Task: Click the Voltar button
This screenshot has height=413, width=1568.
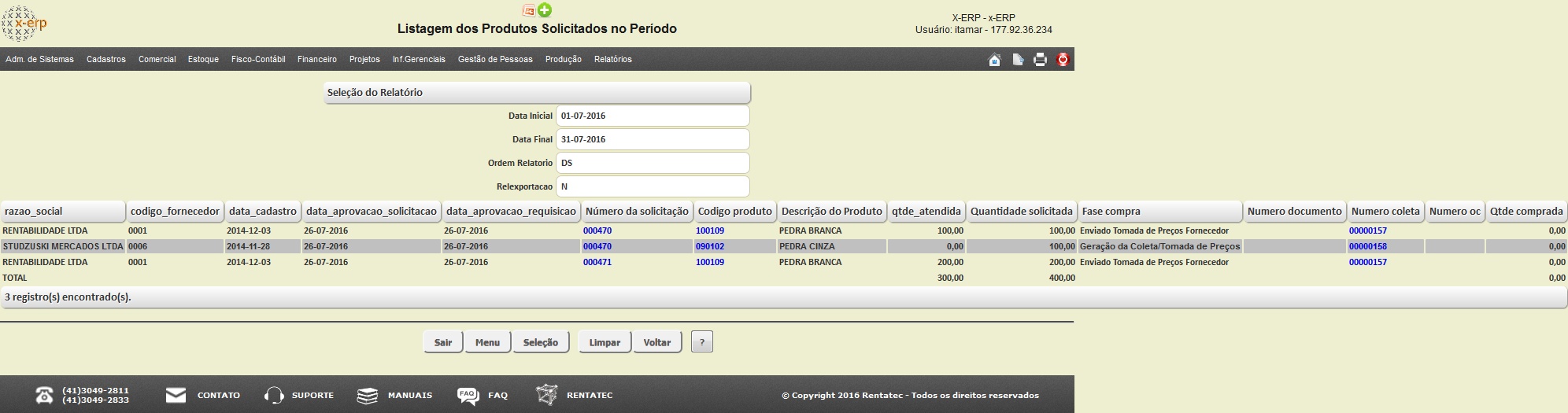Action: pyautogui.click(x=657, y=342)
